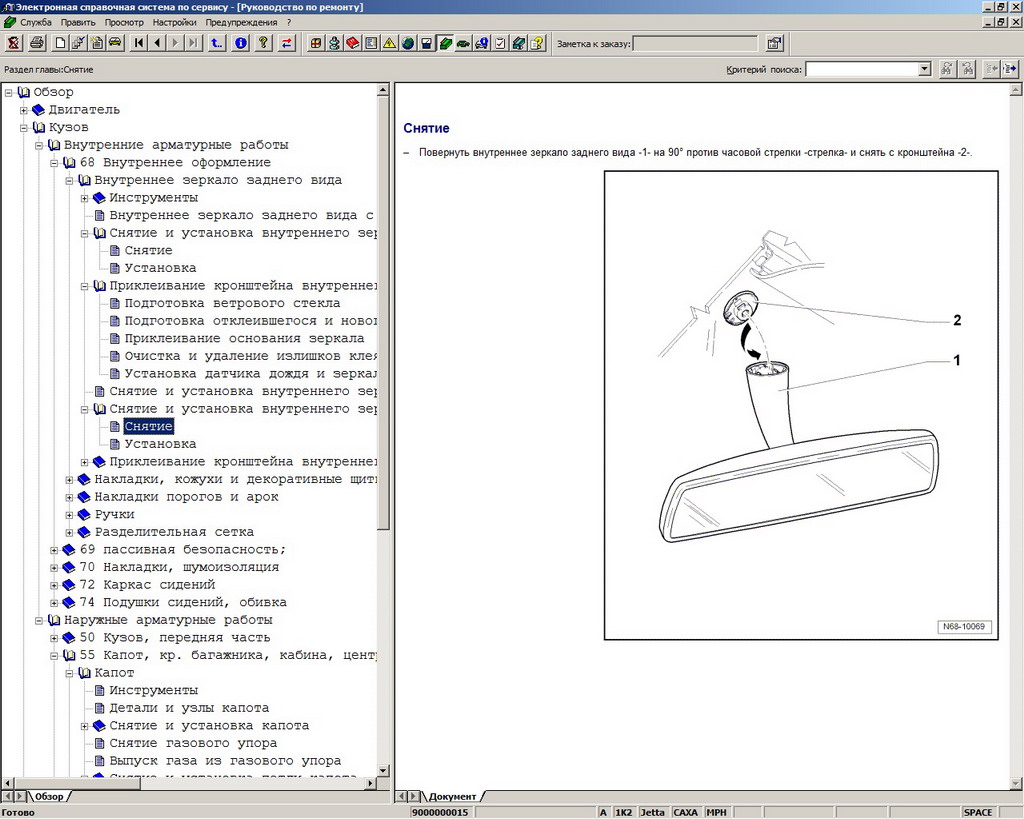
Task: Open the blue info circle icon
Action: point(241,44)
